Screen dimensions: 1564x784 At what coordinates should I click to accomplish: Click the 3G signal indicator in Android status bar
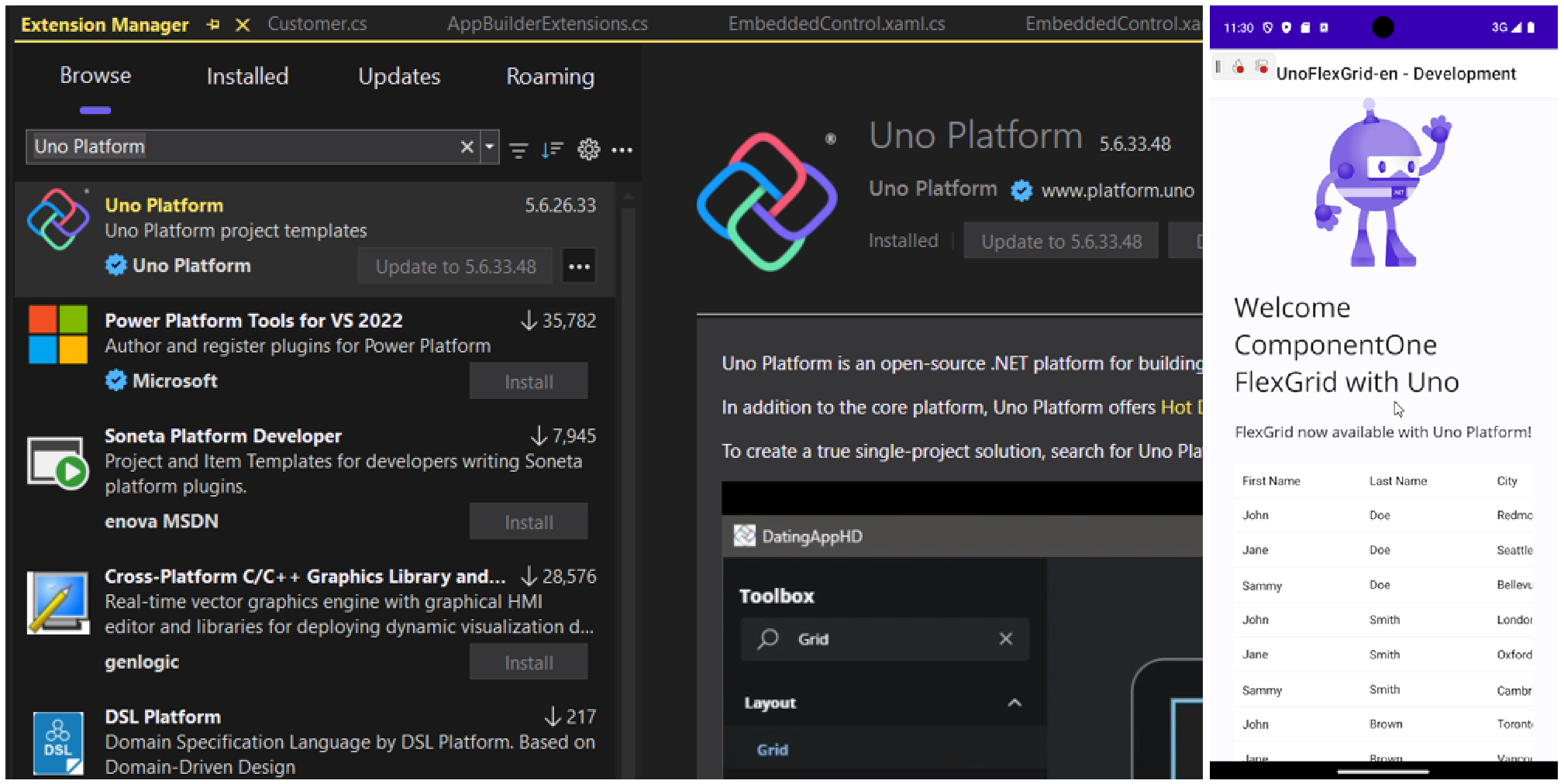[x=1506, y=27]
